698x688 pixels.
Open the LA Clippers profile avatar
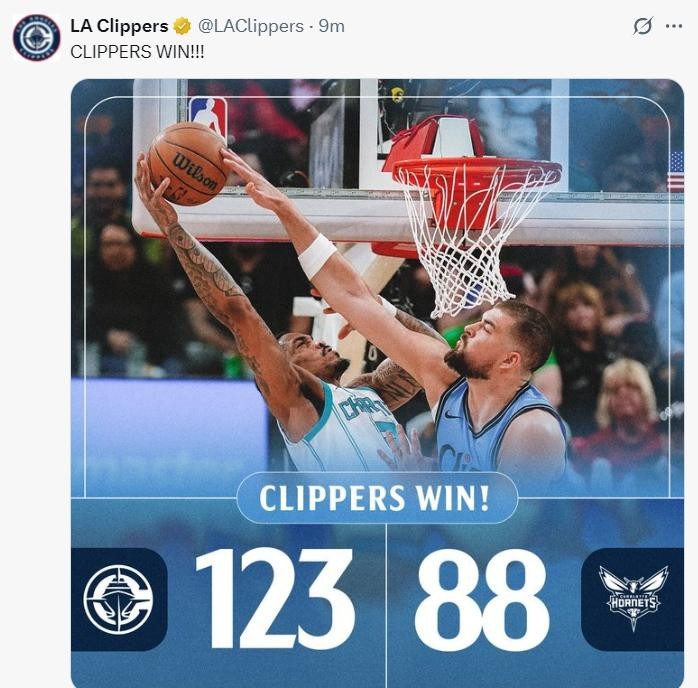pos(37,38)
